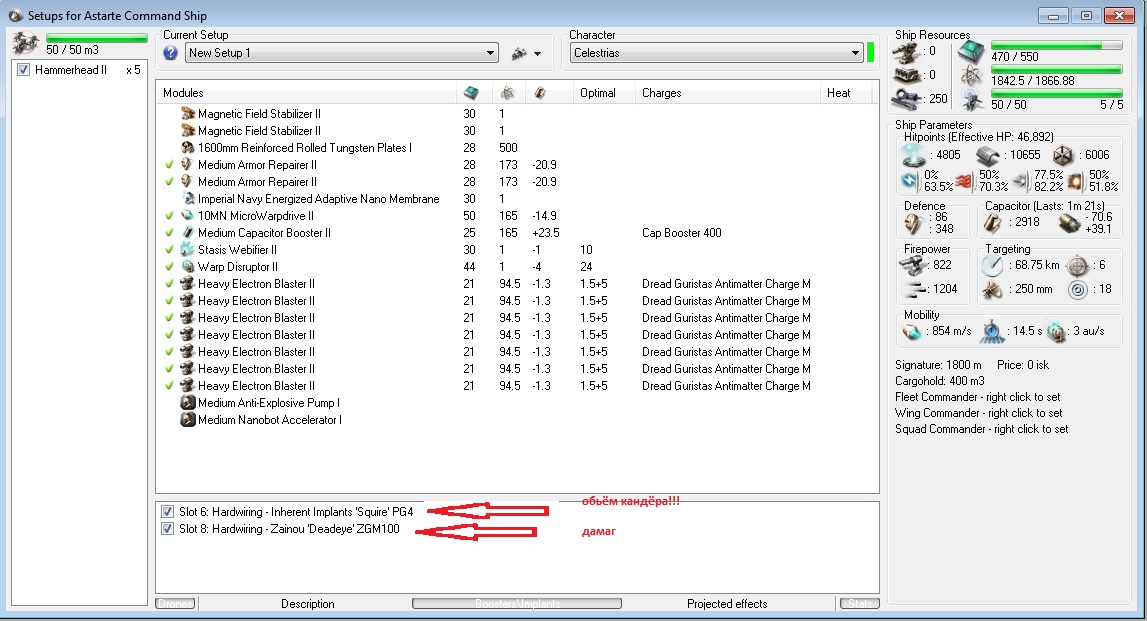Switch to the Boosters\Implants tab
The image size is (1147, 621).
pyautogui.click(x=517, y=603)
